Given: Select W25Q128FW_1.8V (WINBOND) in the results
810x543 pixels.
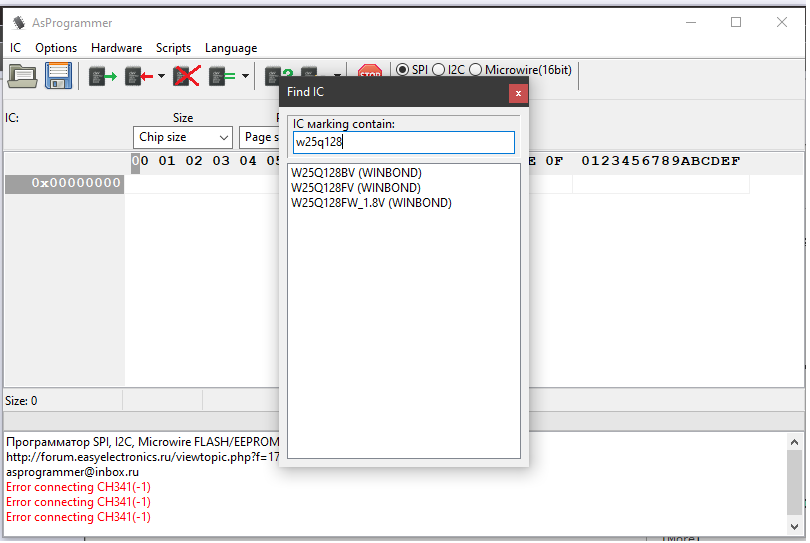Looking at the screenshot, I should tap(371, 203).
